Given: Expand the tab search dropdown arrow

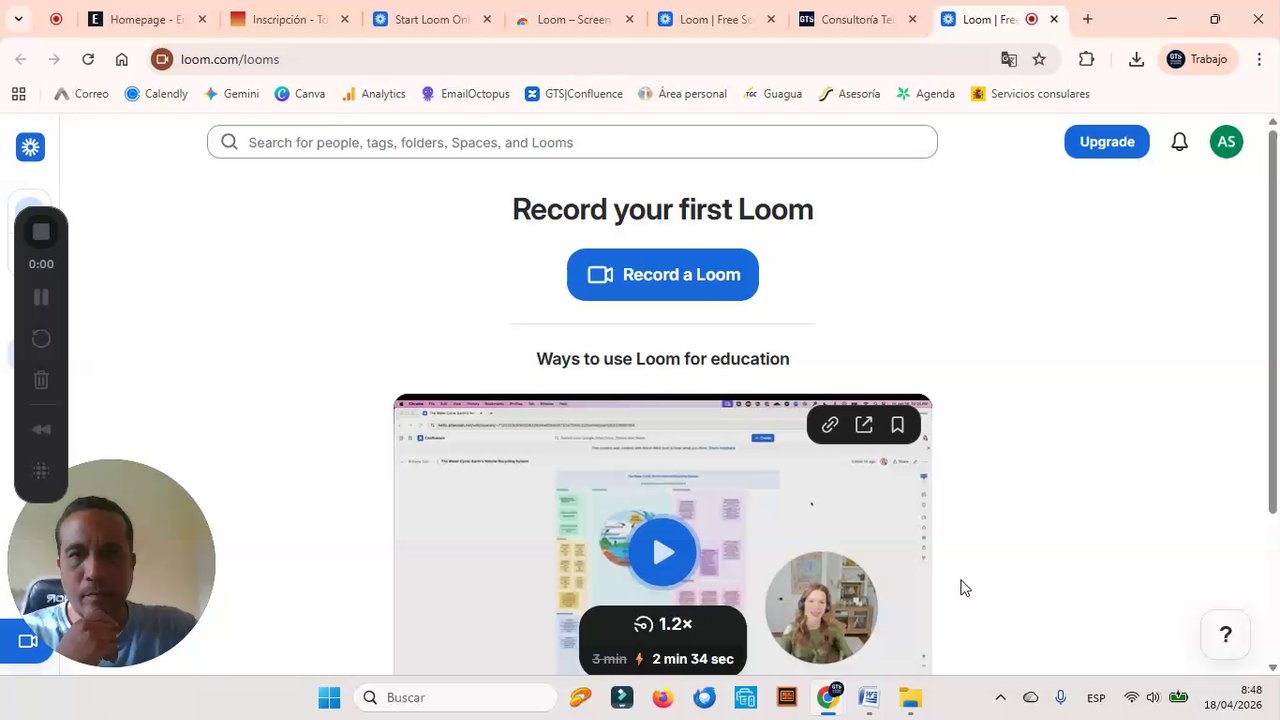Looking at the screenshot, I should pyautogui.click(x=18, y=19).
